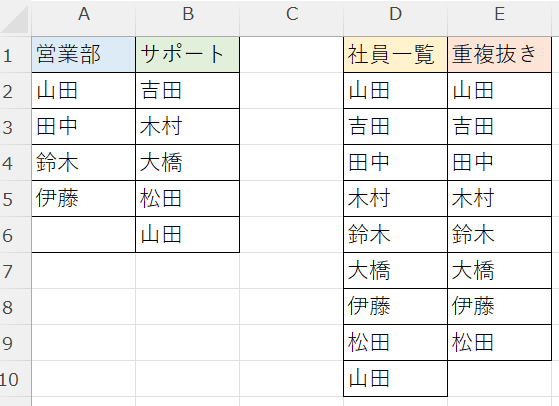
Task: Click the 社員一覧 header cell
Action: 395,55
